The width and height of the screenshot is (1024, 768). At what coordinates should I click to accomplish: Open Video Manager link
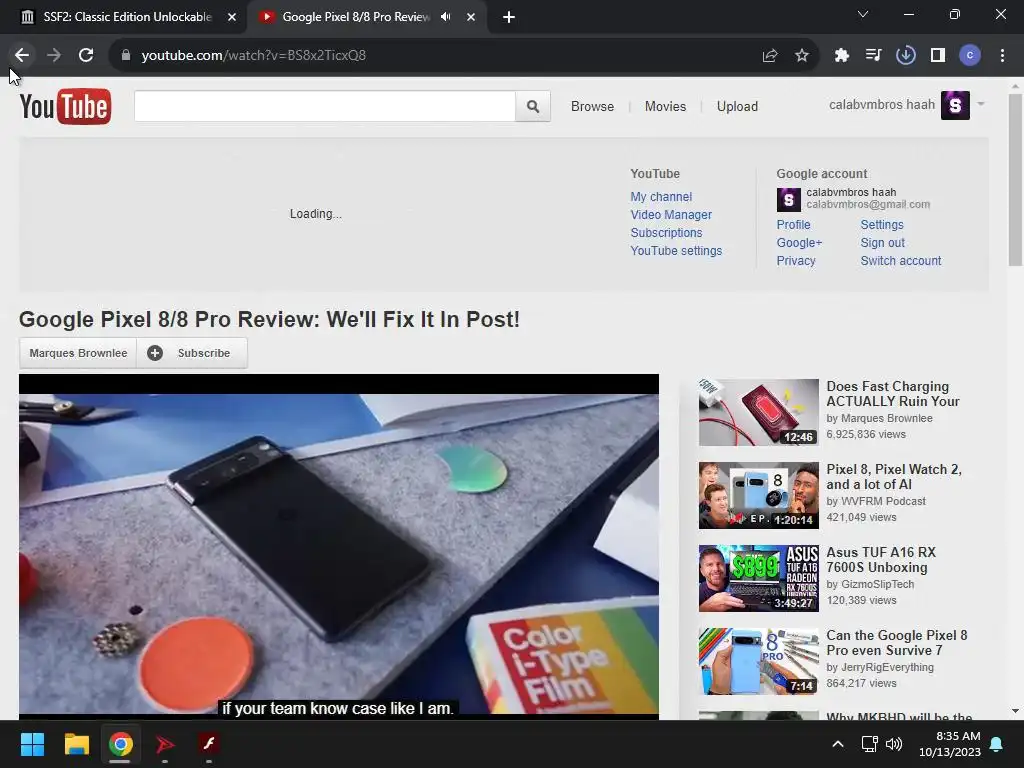[671, 215]
